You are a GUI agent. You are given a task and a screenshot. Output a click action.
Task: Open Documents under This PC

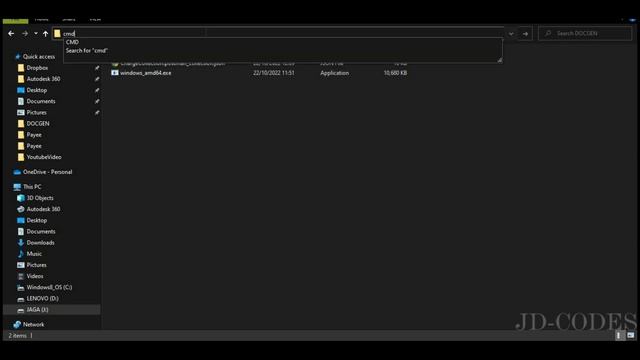click(x=41, y=231)
